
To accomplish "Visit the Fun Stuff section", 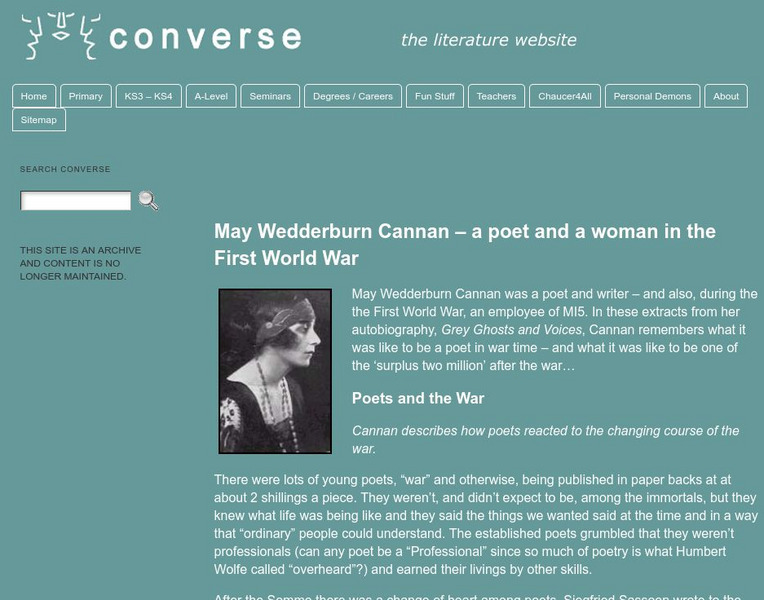I will tap(435, 96).
